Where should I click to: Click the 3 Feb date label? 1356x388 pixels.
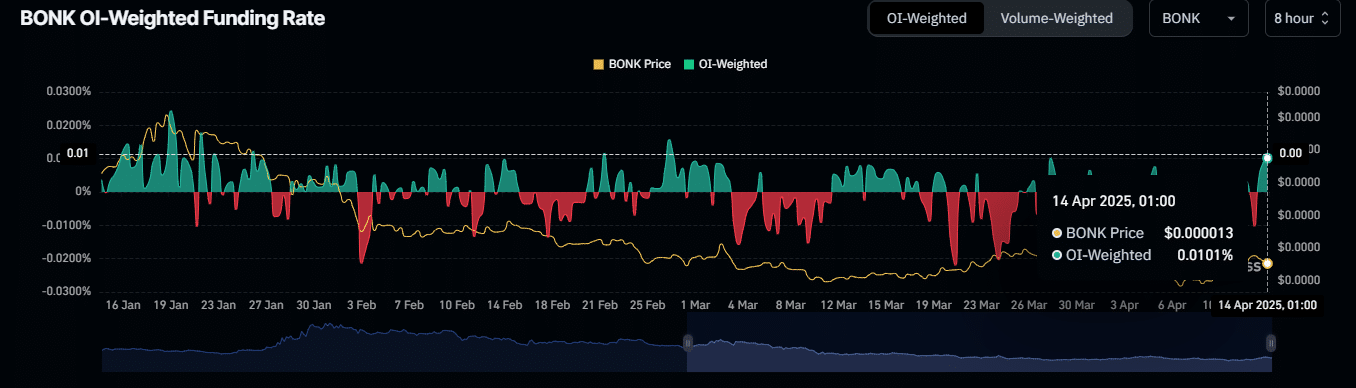pyautogui.click(x=362, y=305)
